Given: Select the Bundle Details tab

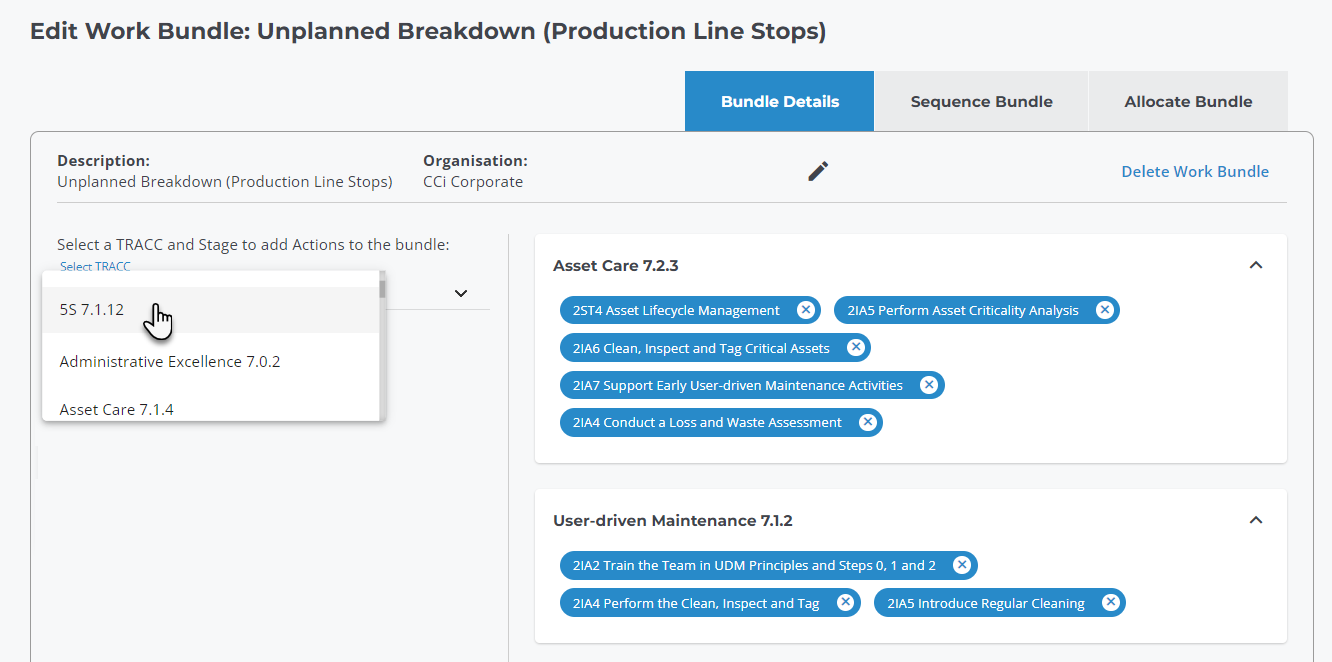Looking at the screenshot, I should tap(779, 101).
